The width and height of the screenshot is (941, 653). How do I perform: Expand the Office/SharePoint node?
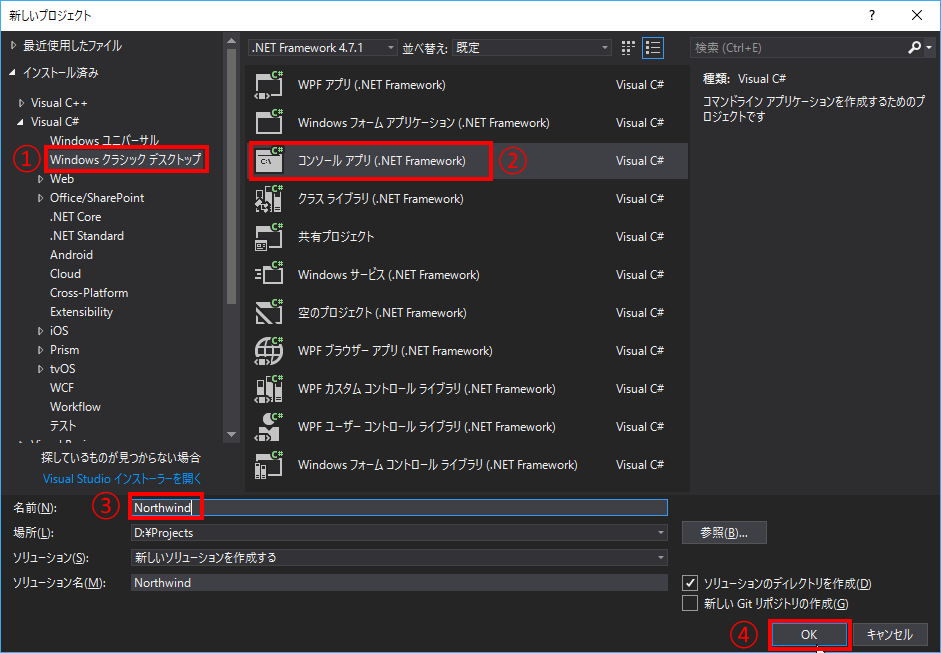pyautogui.click(x=41, y=198)
